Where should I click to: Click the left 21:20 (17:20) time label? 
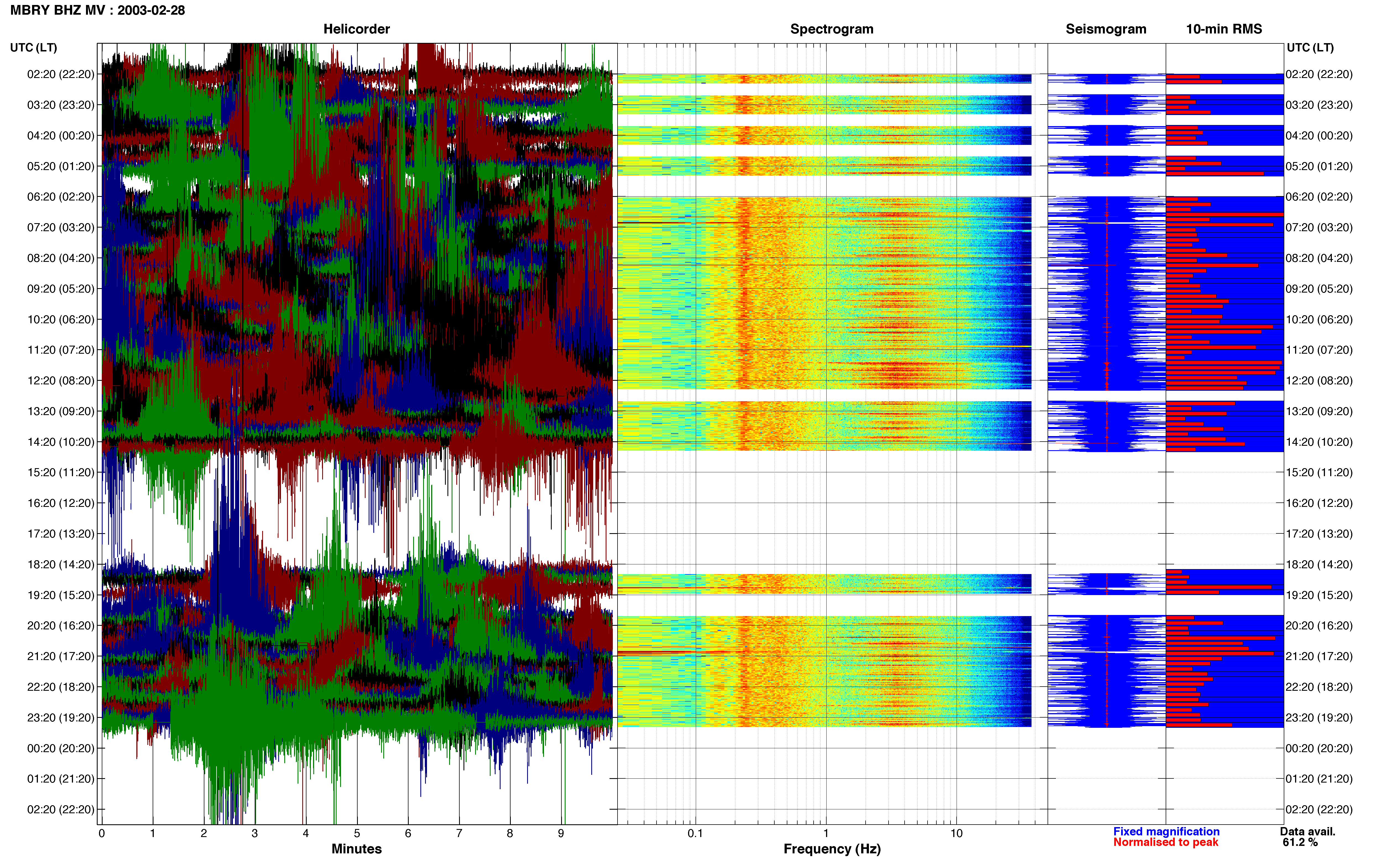(x=61, y=656)
